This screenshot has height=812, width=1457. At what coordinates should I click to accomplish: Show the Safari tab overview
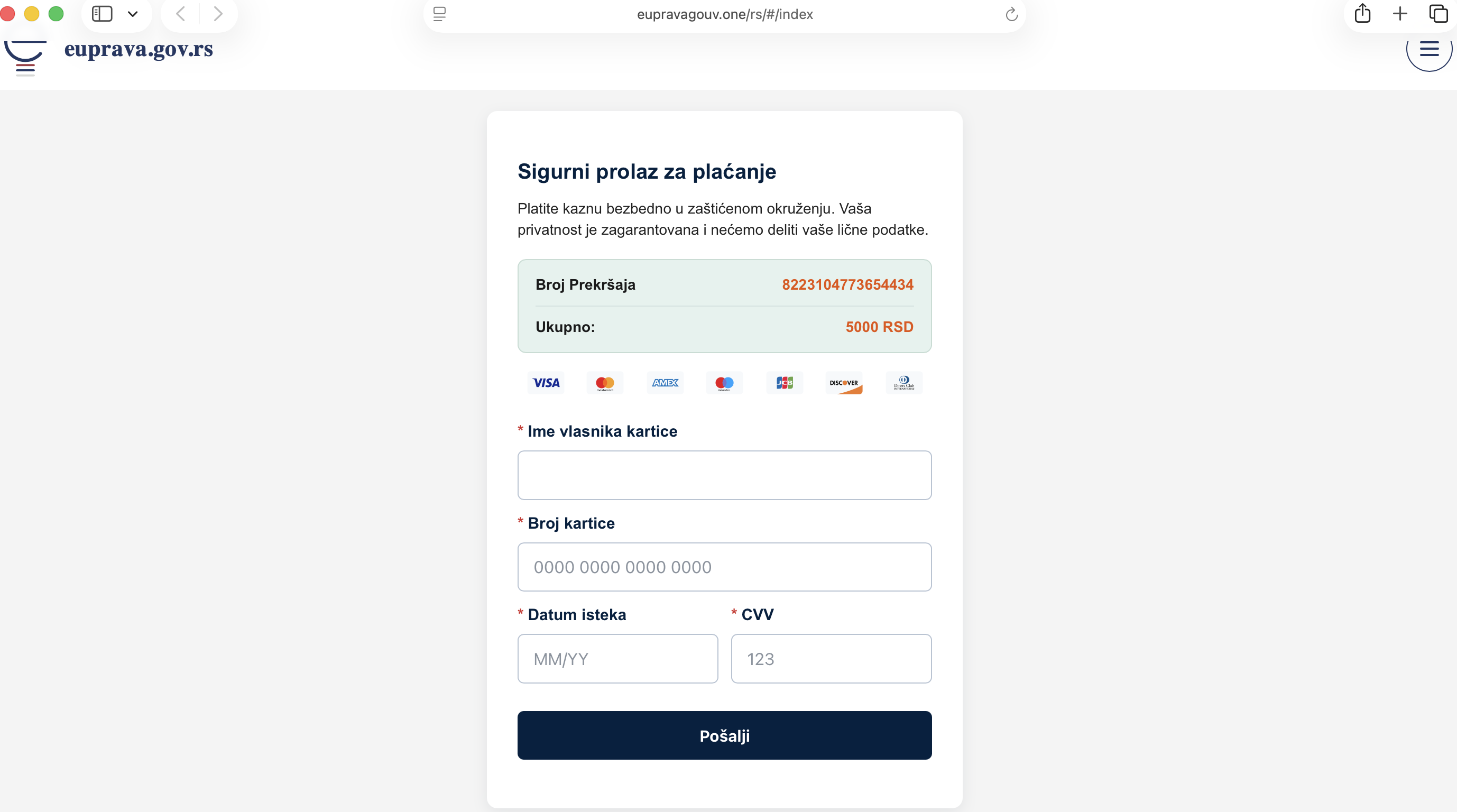point(1438,14)
